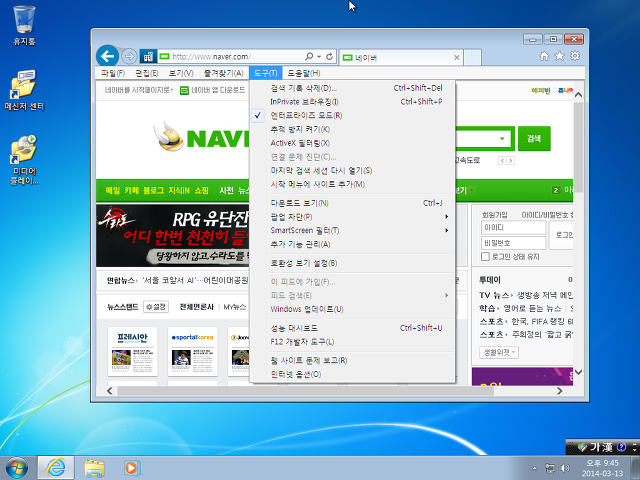Select Windows 업데이트(U) menu item
The height and width of the screenshot is (480, 640).
click(352, 309)
